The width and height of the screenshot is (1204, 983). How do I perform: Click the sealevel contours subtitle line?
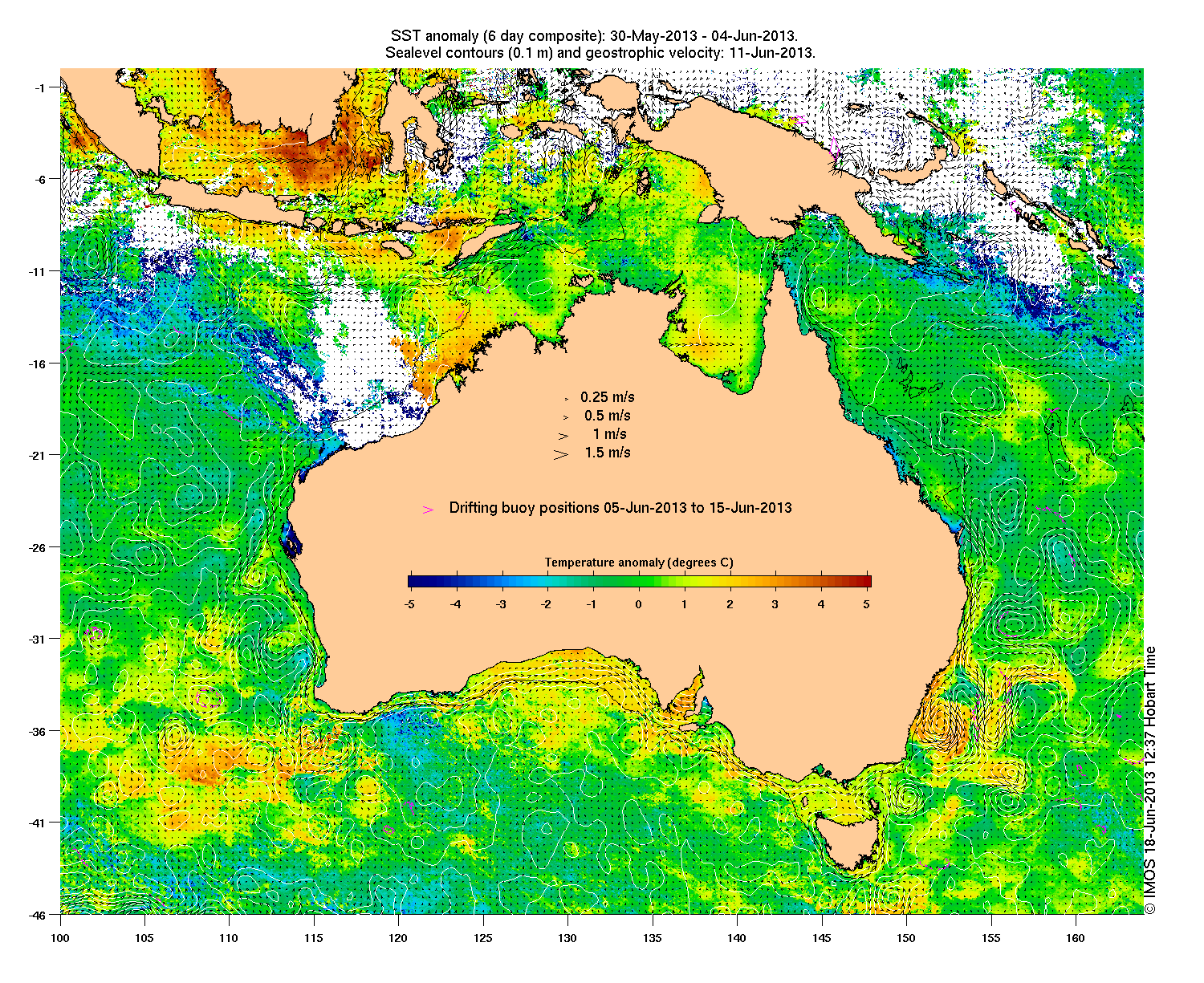coord(600,54)
